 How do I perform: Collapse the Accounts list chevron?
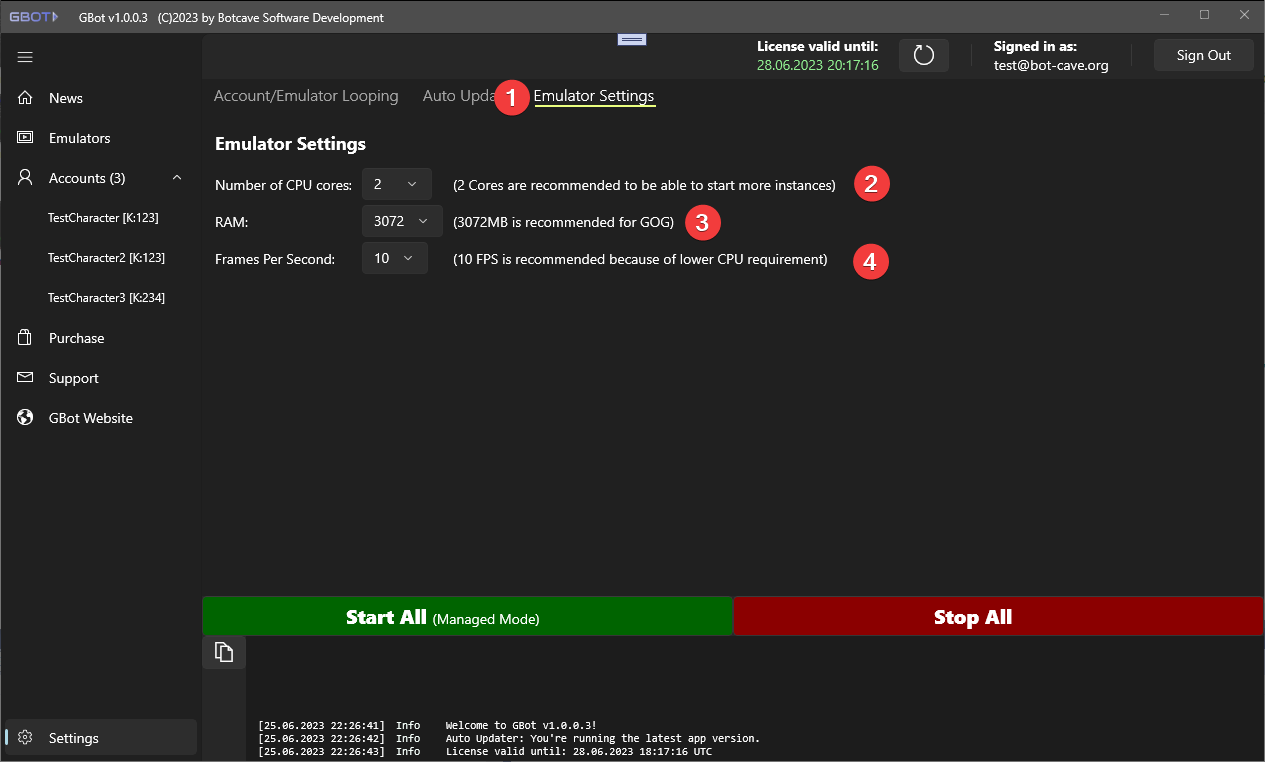(x=177, y=178)
